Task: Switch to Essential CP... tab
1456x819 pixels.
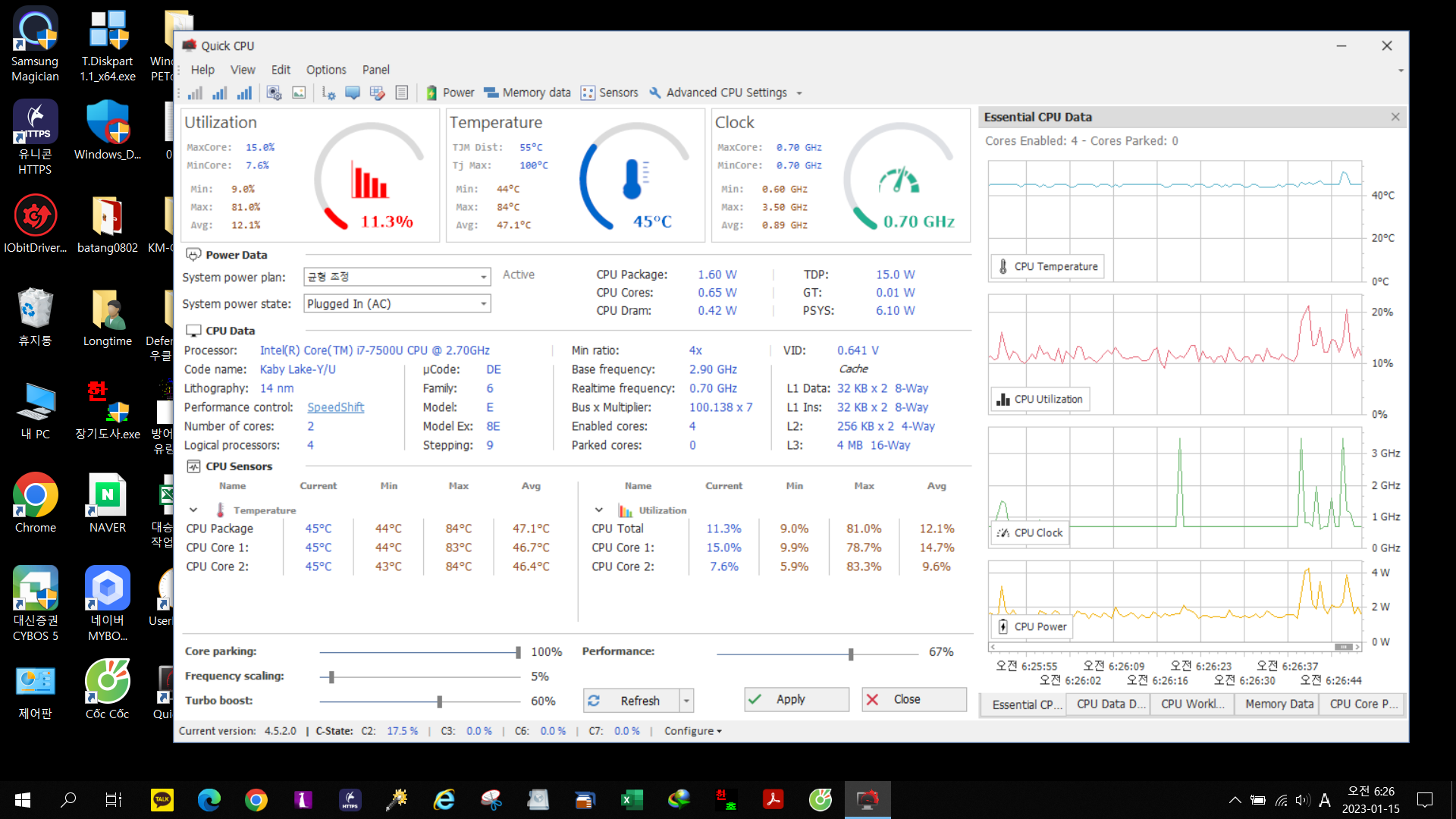Action: 1022,704
